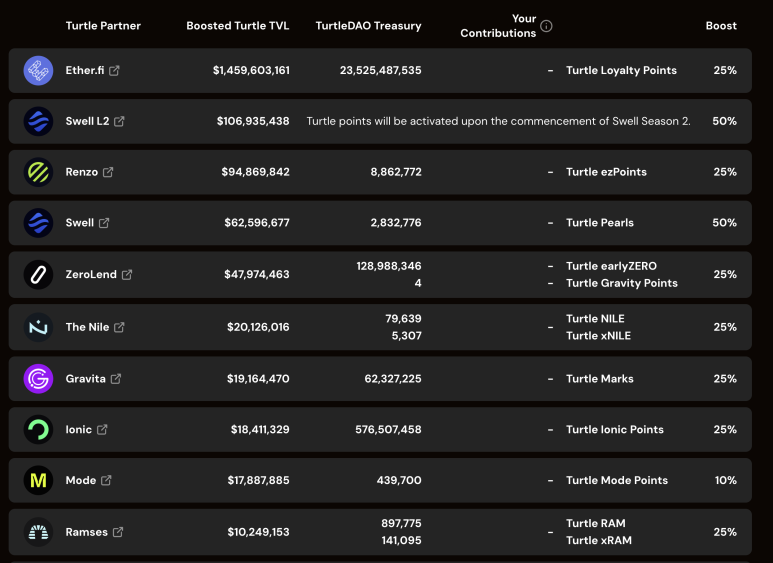Screen dimensions: 773x563
Task: Click the Turtle xRAM label
Action: point(599,540)
